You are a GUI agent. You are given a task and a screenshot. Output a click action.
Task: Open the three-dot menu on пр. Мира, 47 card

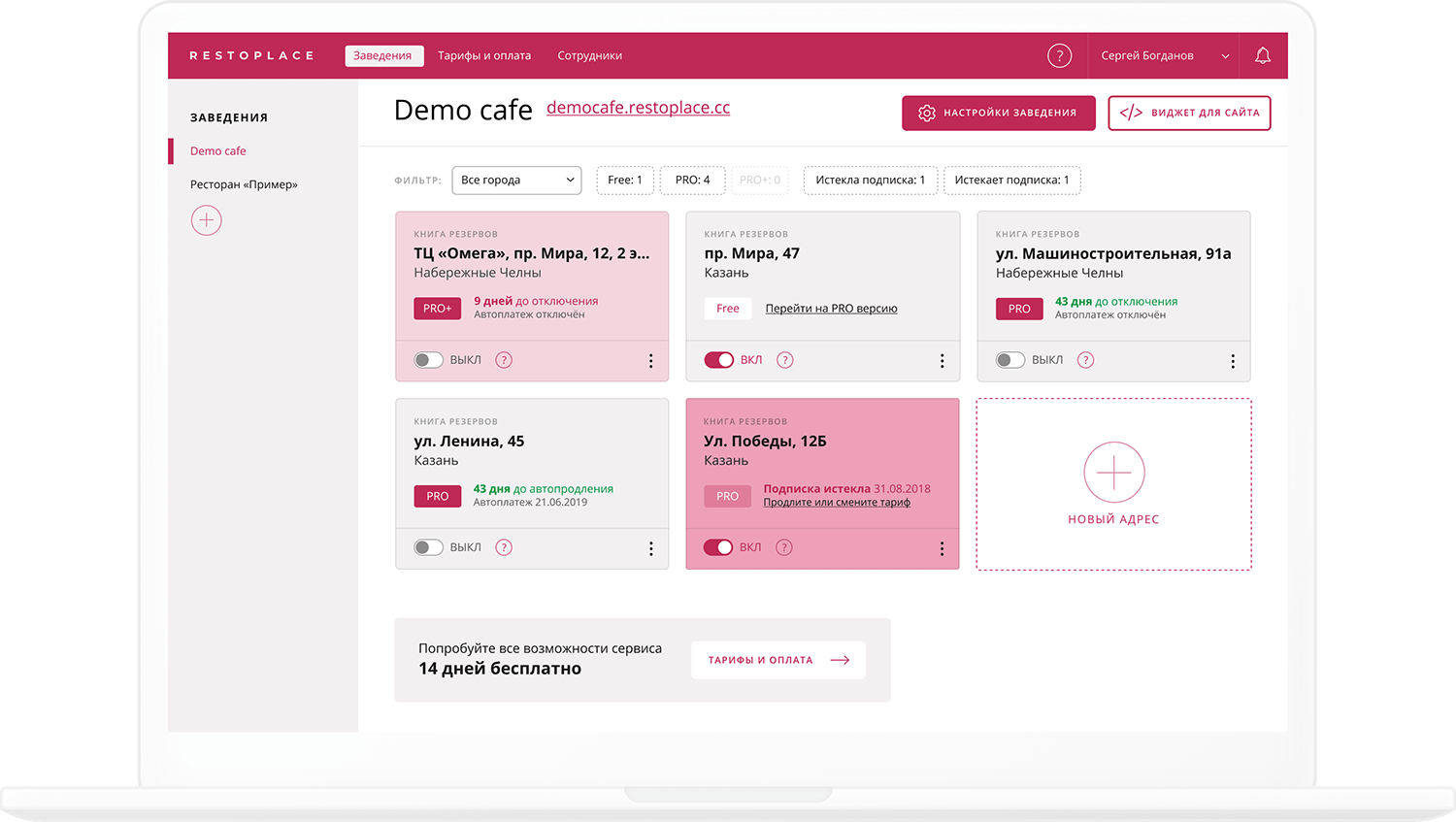pyautogui.click(x=942, y=361)
